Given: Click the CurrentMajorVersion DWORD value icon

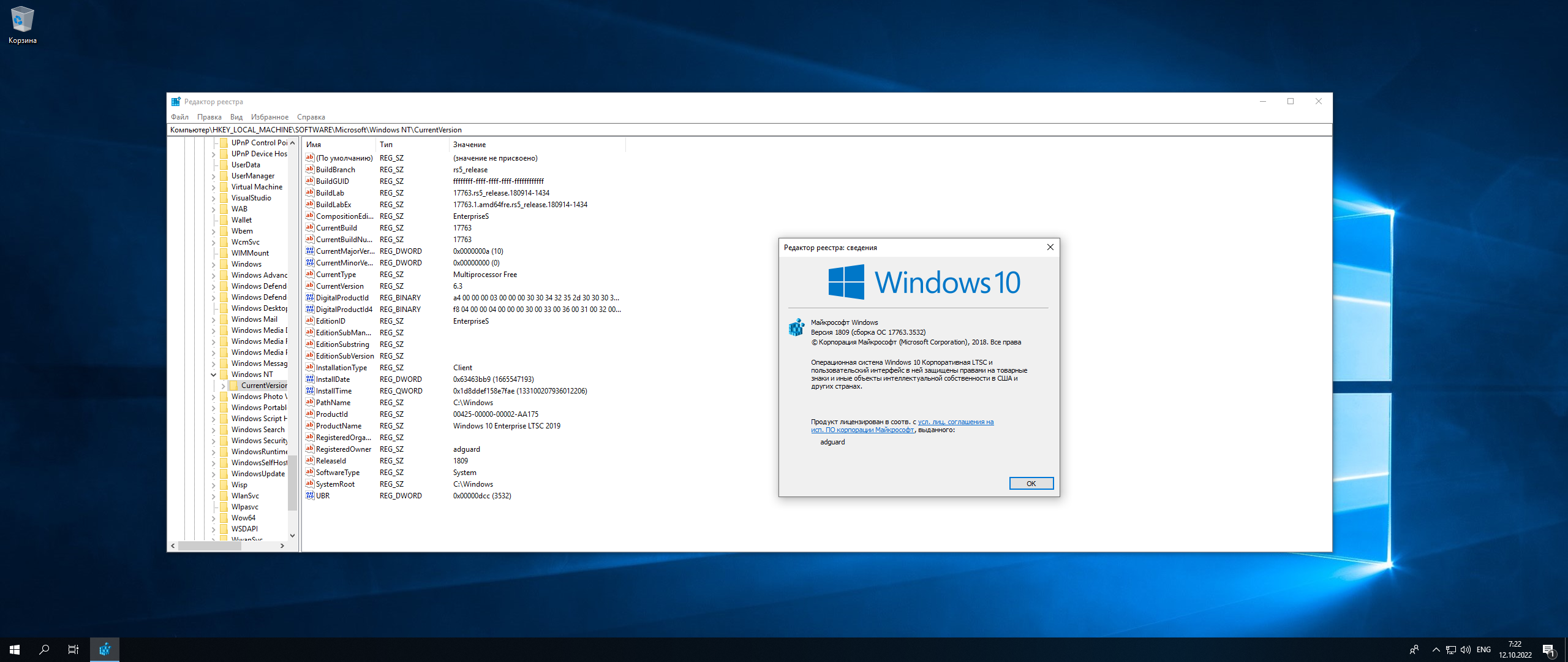Looking at the screenshot, I should pos(310,251).
